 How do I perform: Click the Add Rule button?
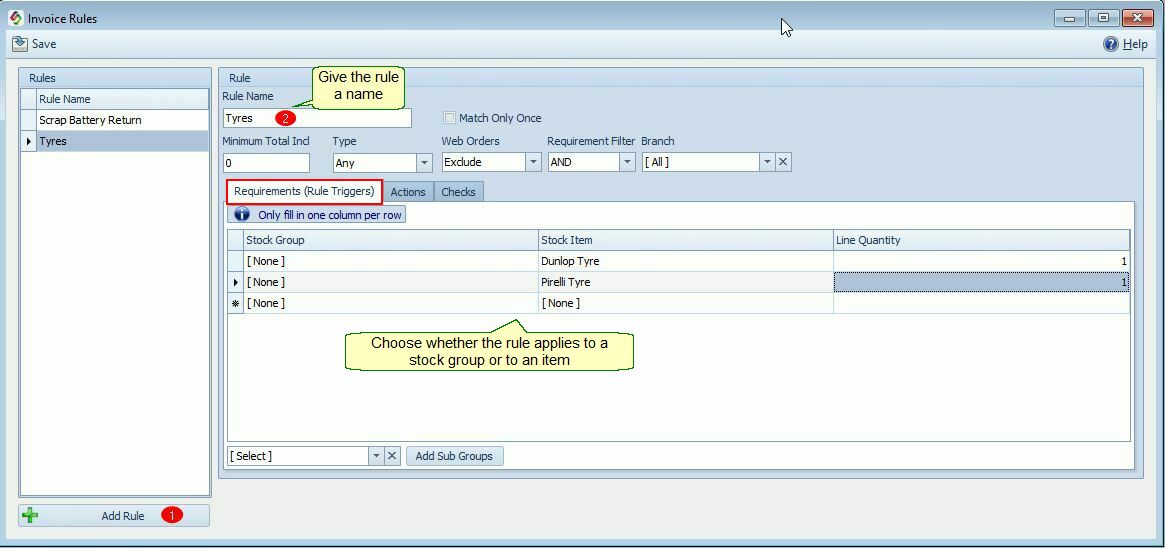click(x=114, y=515)
